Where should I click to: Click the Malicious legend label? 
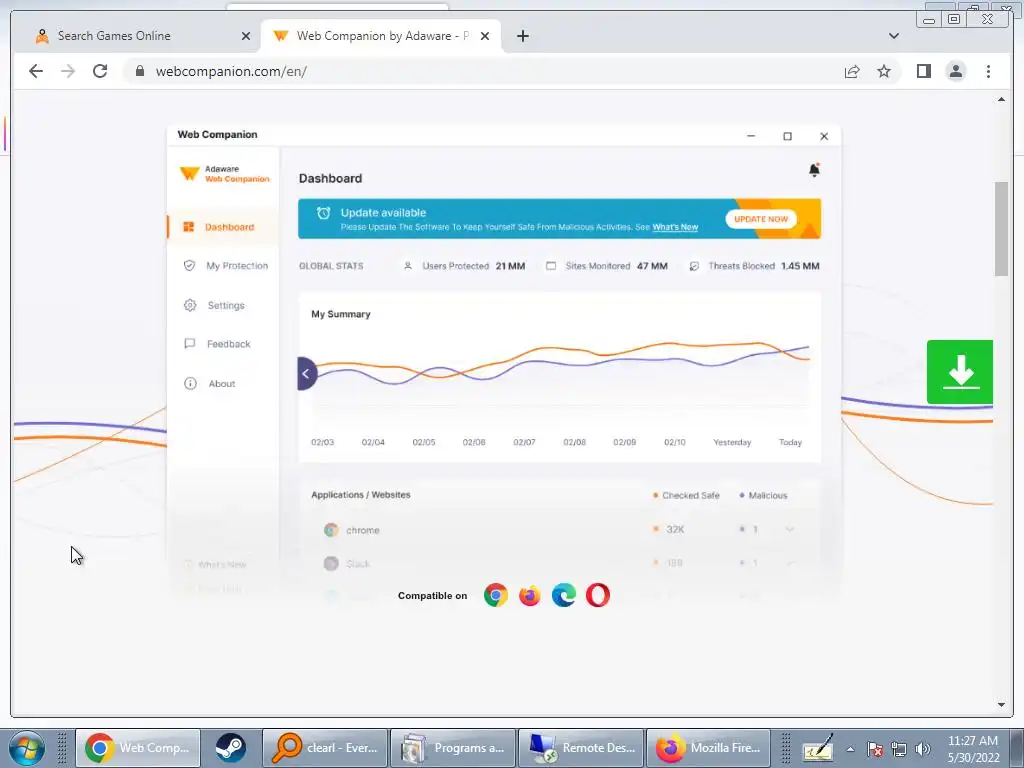pyautogui.click(x=763, y=496)
